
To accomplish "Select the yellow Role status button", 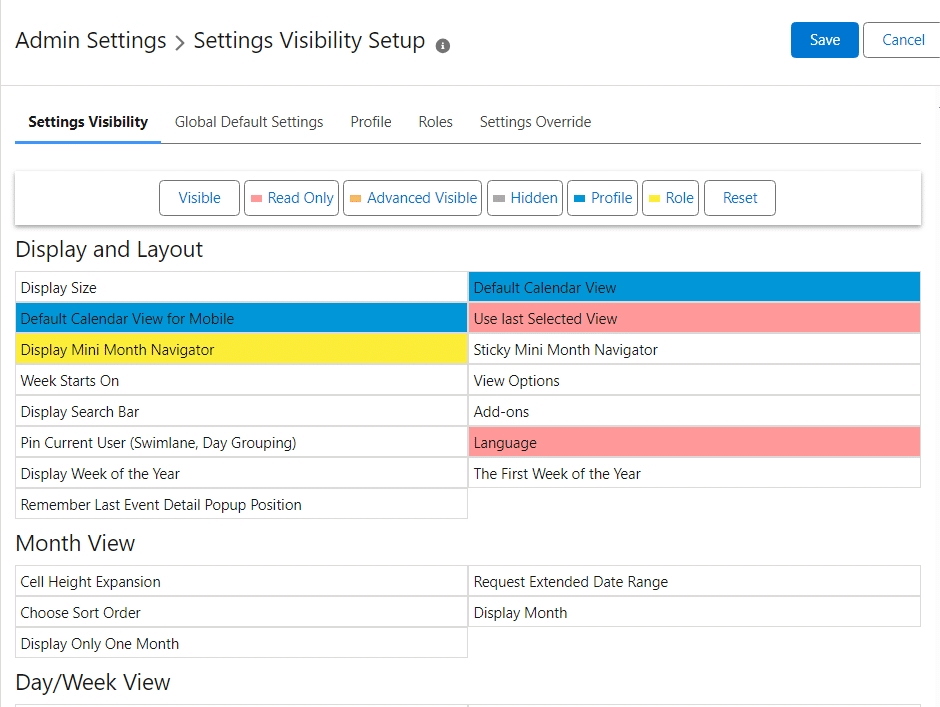I will pos(670,198).
